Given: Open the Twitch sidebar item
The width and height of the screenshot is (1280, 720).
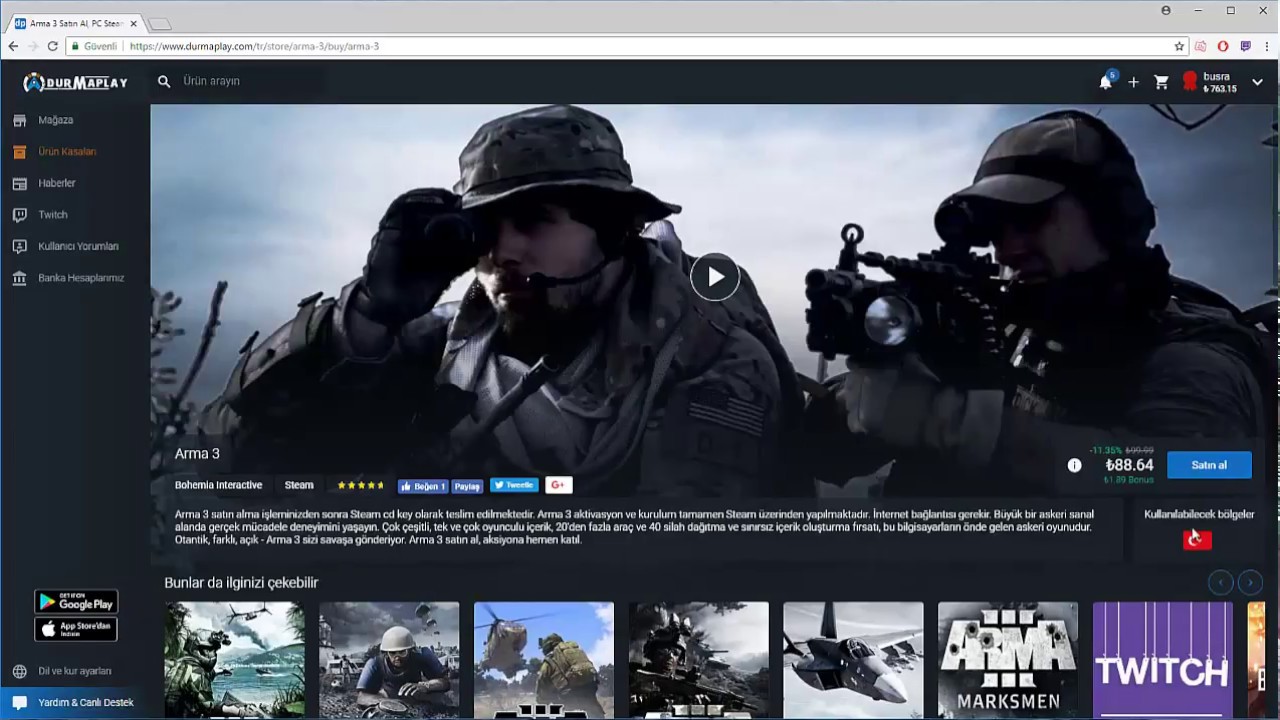Looking at the screenshot, I should coord(52,215).
